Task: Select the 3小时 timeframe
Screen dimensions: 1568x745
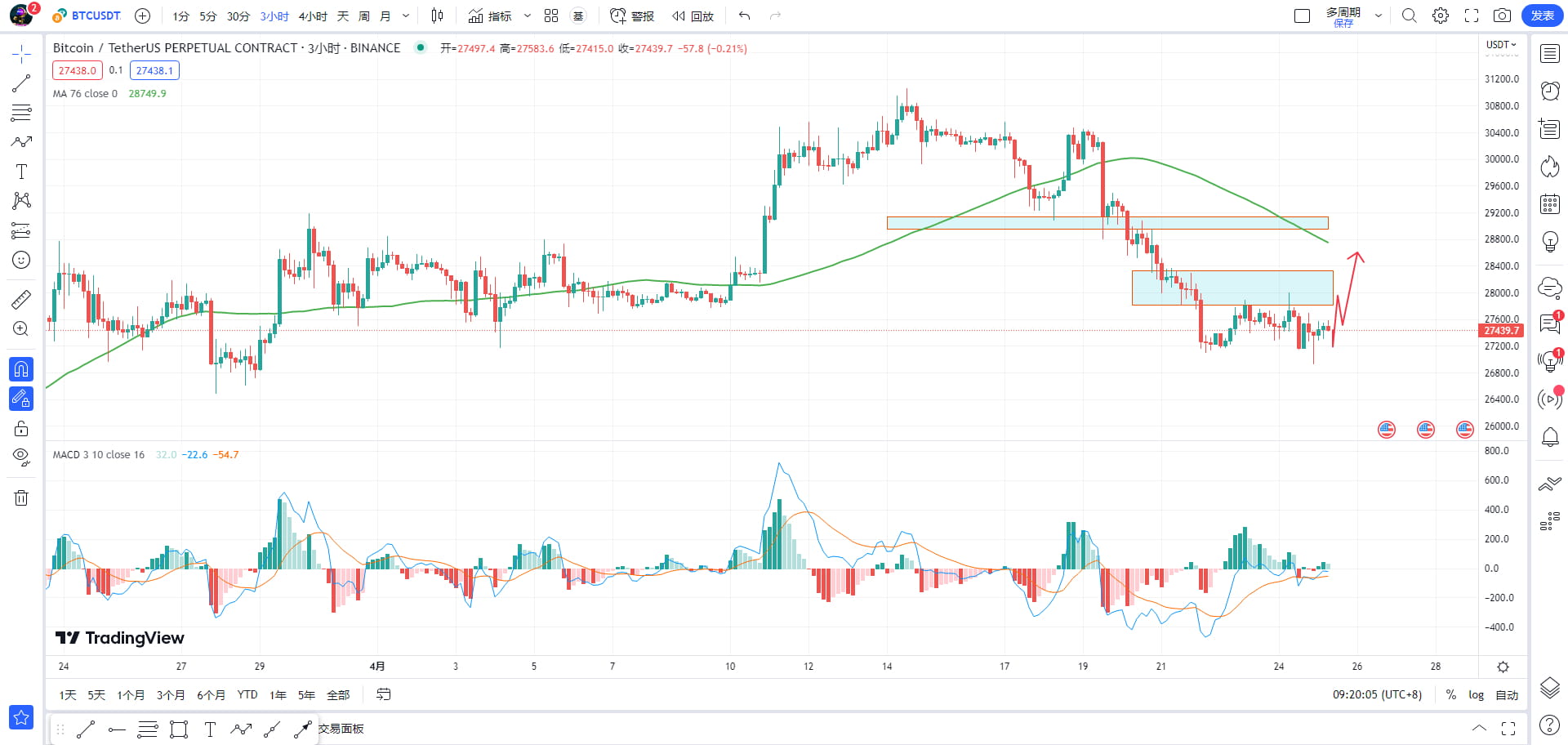Action: point(274,16)
